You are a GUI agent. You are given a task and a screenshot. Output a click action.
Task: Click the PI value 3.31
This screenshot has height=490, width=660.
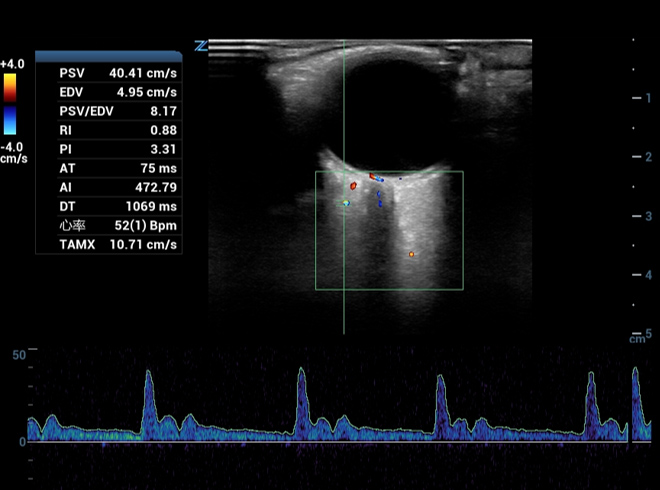click(164, 149)
